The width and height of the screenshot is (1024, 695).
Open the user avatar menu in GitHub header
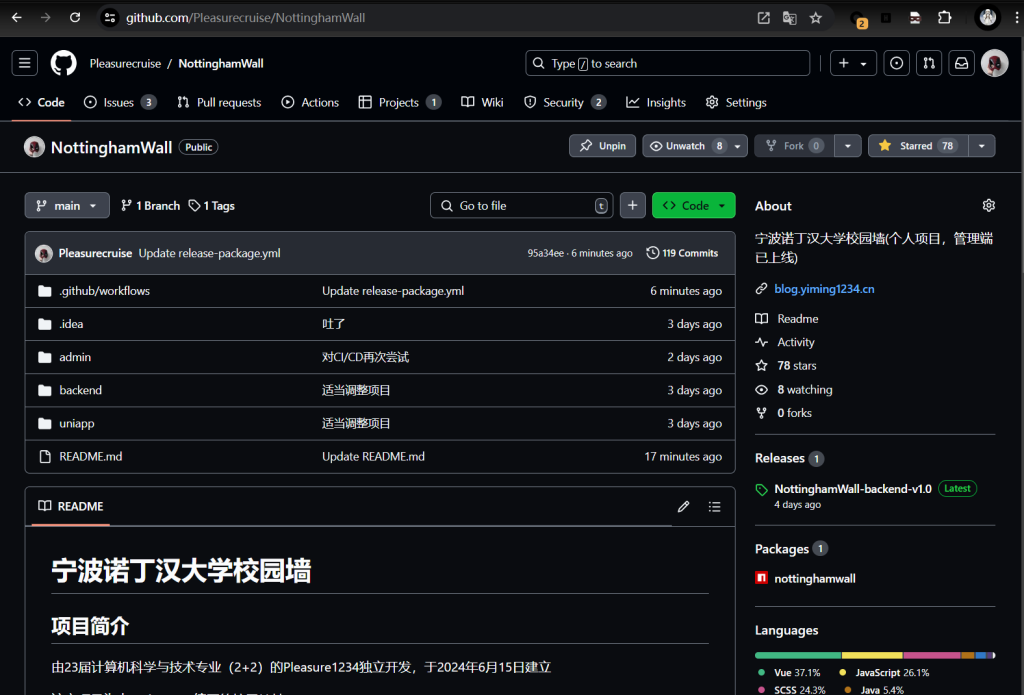point(994,63)
